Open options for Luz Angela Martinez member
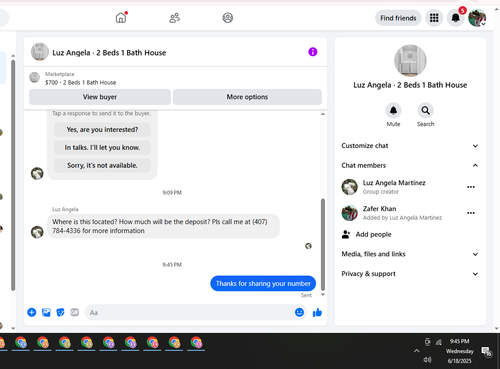500x369 pixels. point(471,187)
